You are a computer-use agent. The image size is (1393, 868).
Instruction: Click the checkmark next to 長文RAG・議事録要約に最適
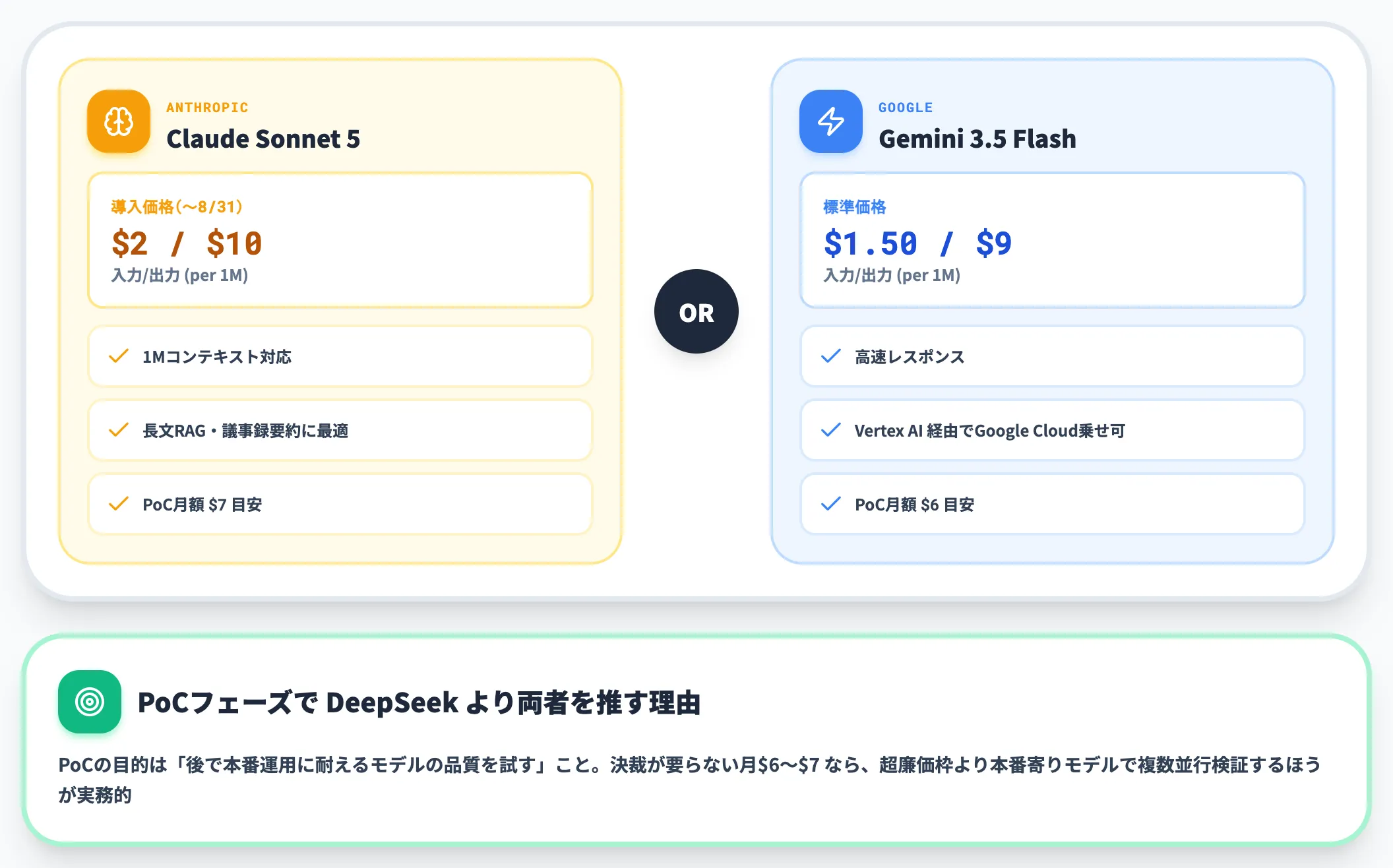[119, 431]
